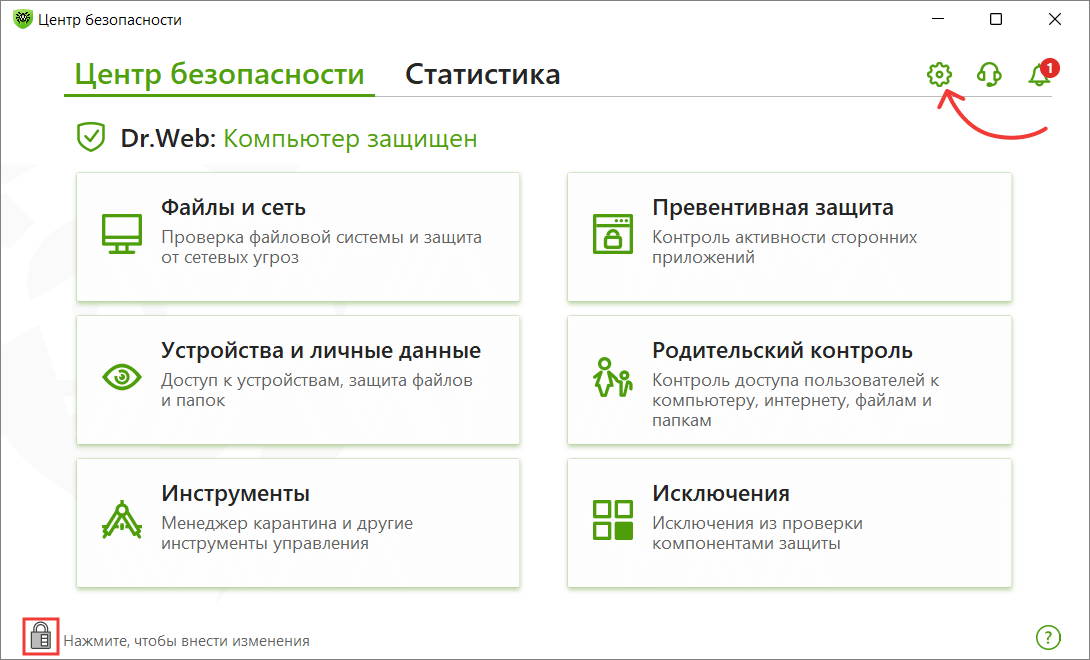This screenshot has width=1090, height=660.
Task: Click the eye icon for Устройства и личные данные
Action: (x=122, y=377)
